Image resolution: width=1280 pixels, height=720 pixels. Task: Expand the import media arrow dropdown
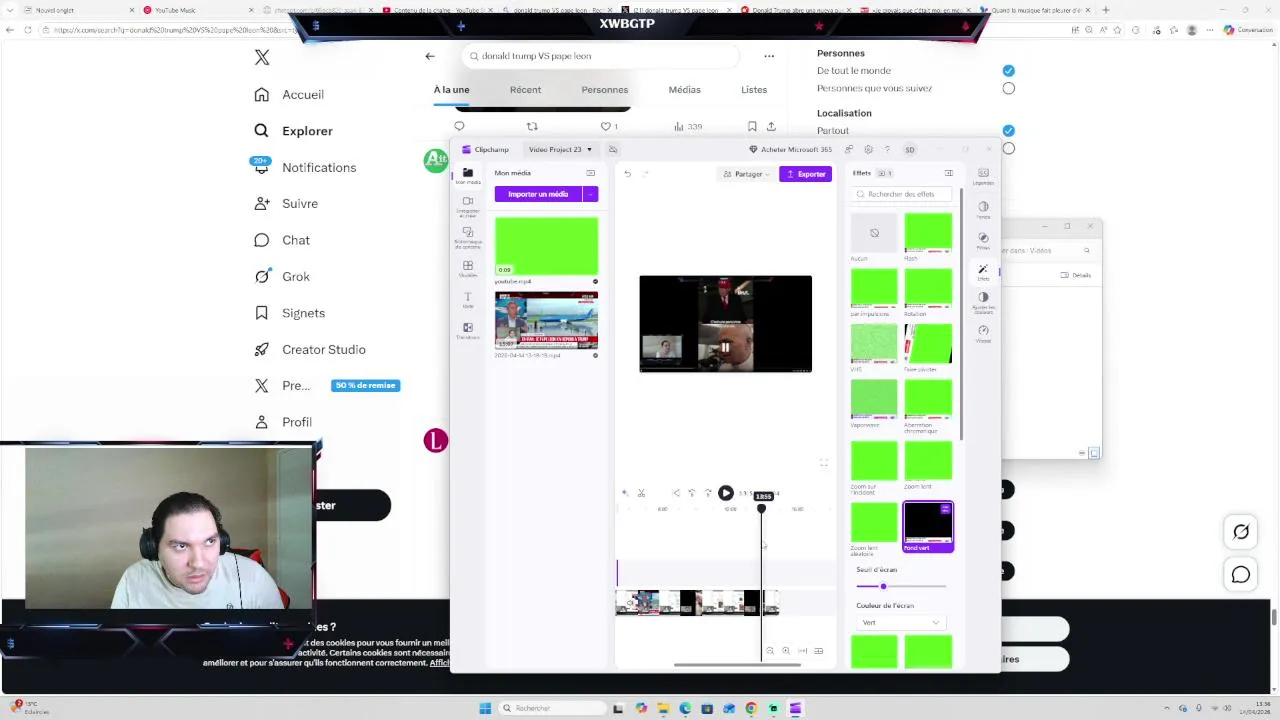[590, 194]
